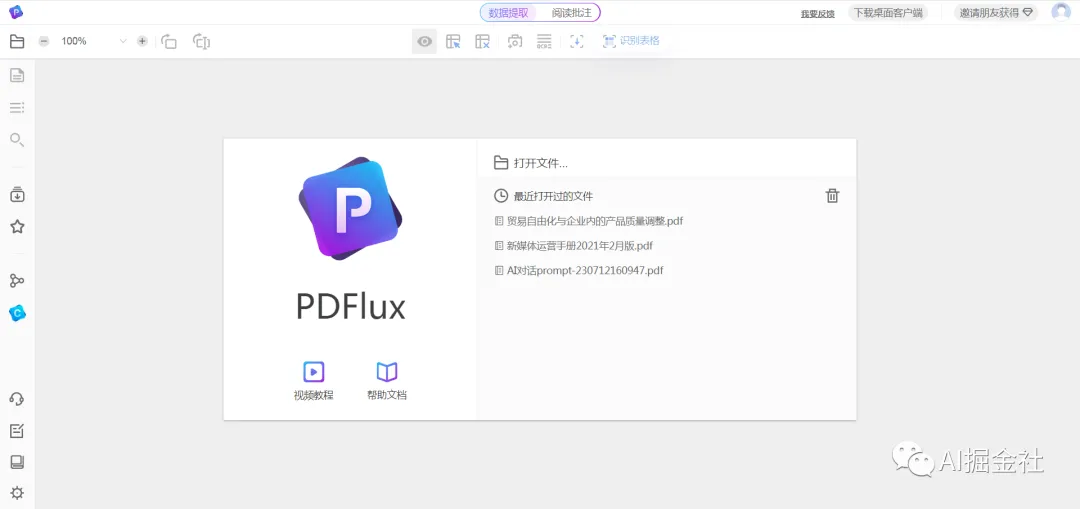The image size is (1080, 509).
Task: Click the download into frame icon
Action: click(577, 41)
